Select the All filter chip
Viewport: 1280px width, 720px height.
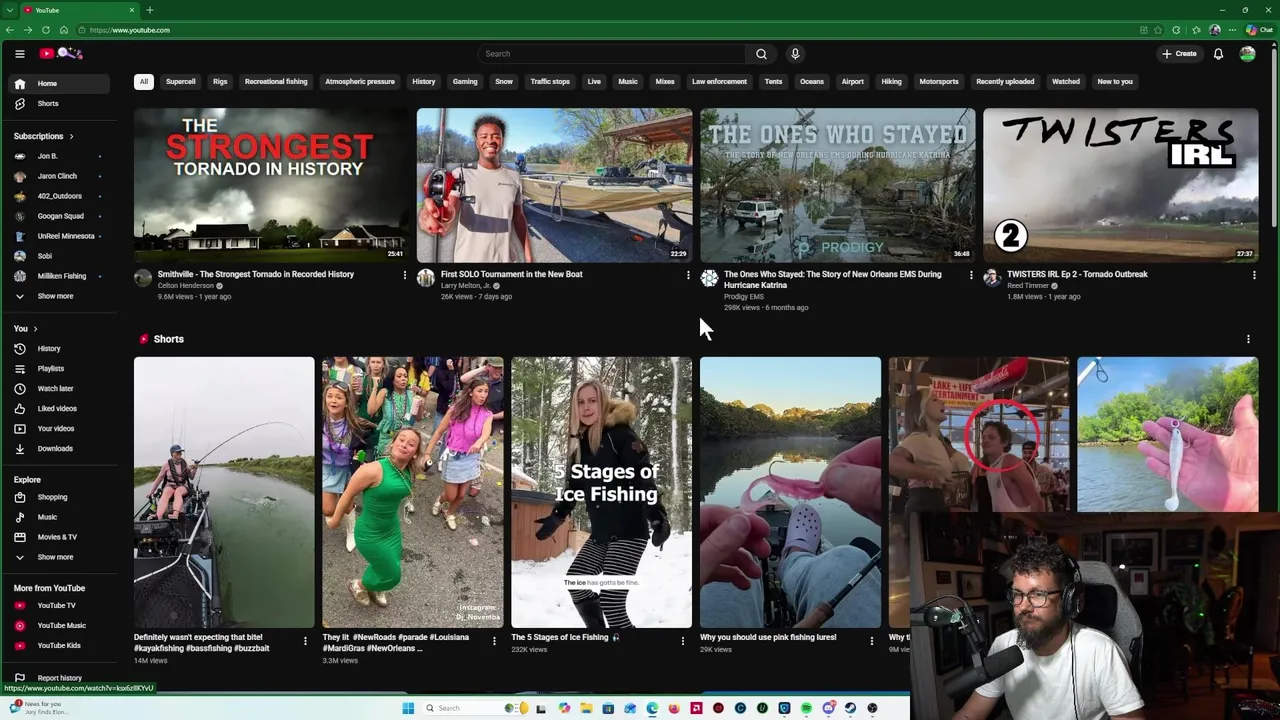[144, 82]
